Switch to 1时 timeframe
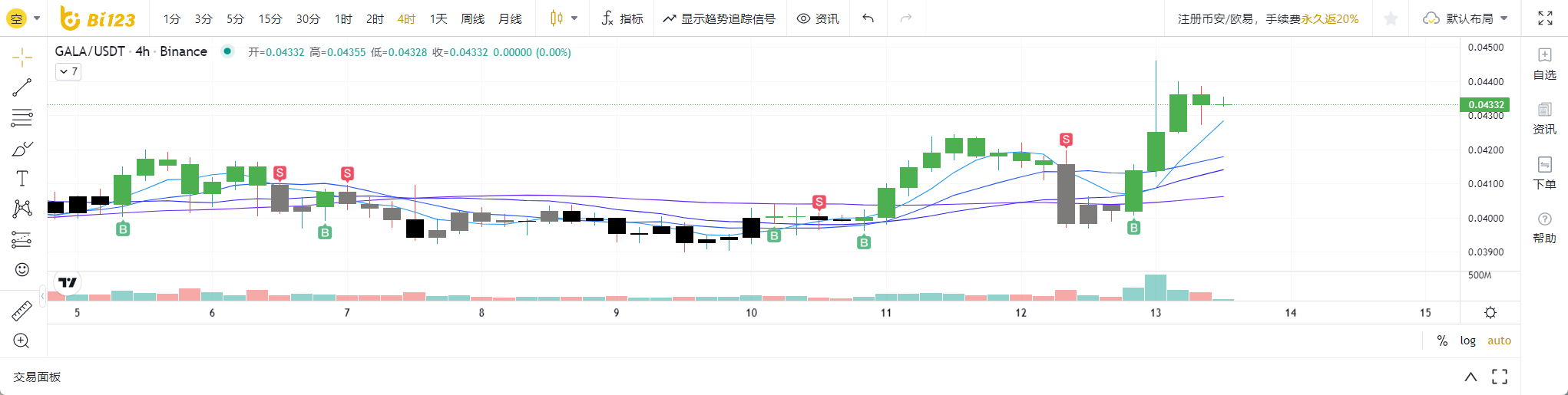Image resolution: width=1568 pixels, height=395 pixels. (343, 18)
